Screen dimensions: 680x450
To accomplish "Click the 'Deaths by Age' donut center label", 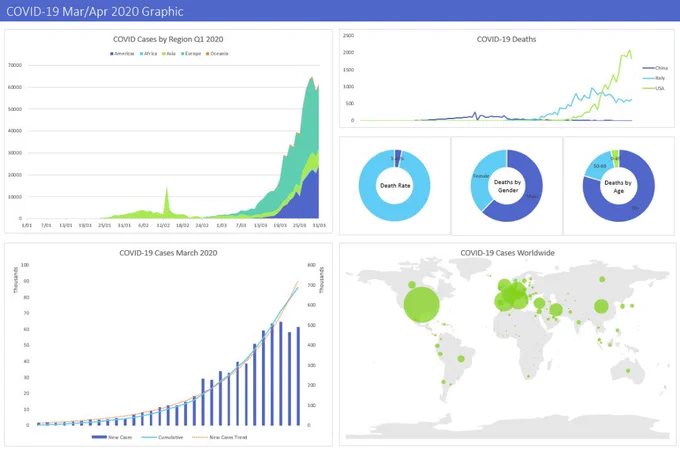I will coord(618,186).
